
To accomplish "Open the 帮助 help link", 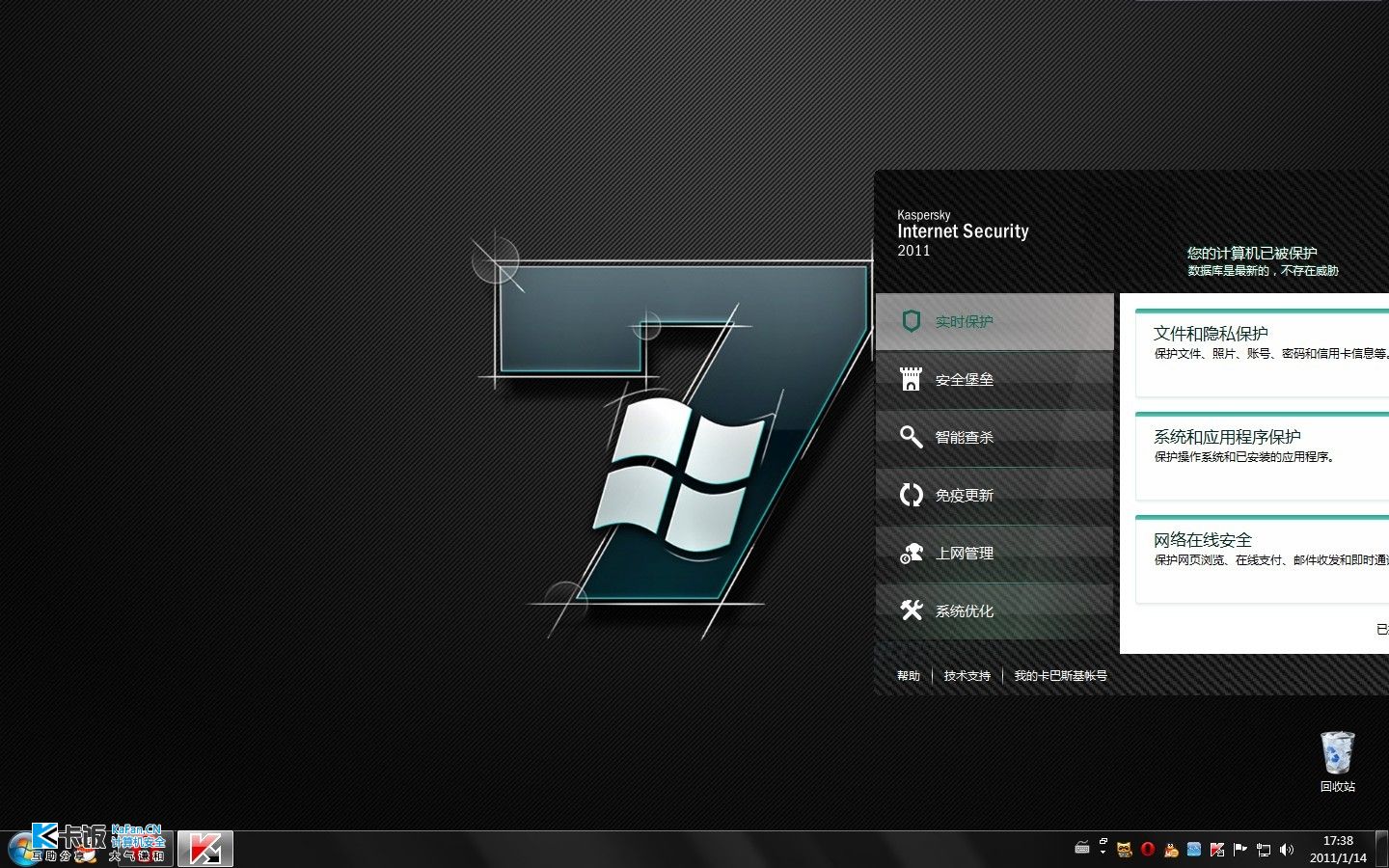I will point(909,676).
